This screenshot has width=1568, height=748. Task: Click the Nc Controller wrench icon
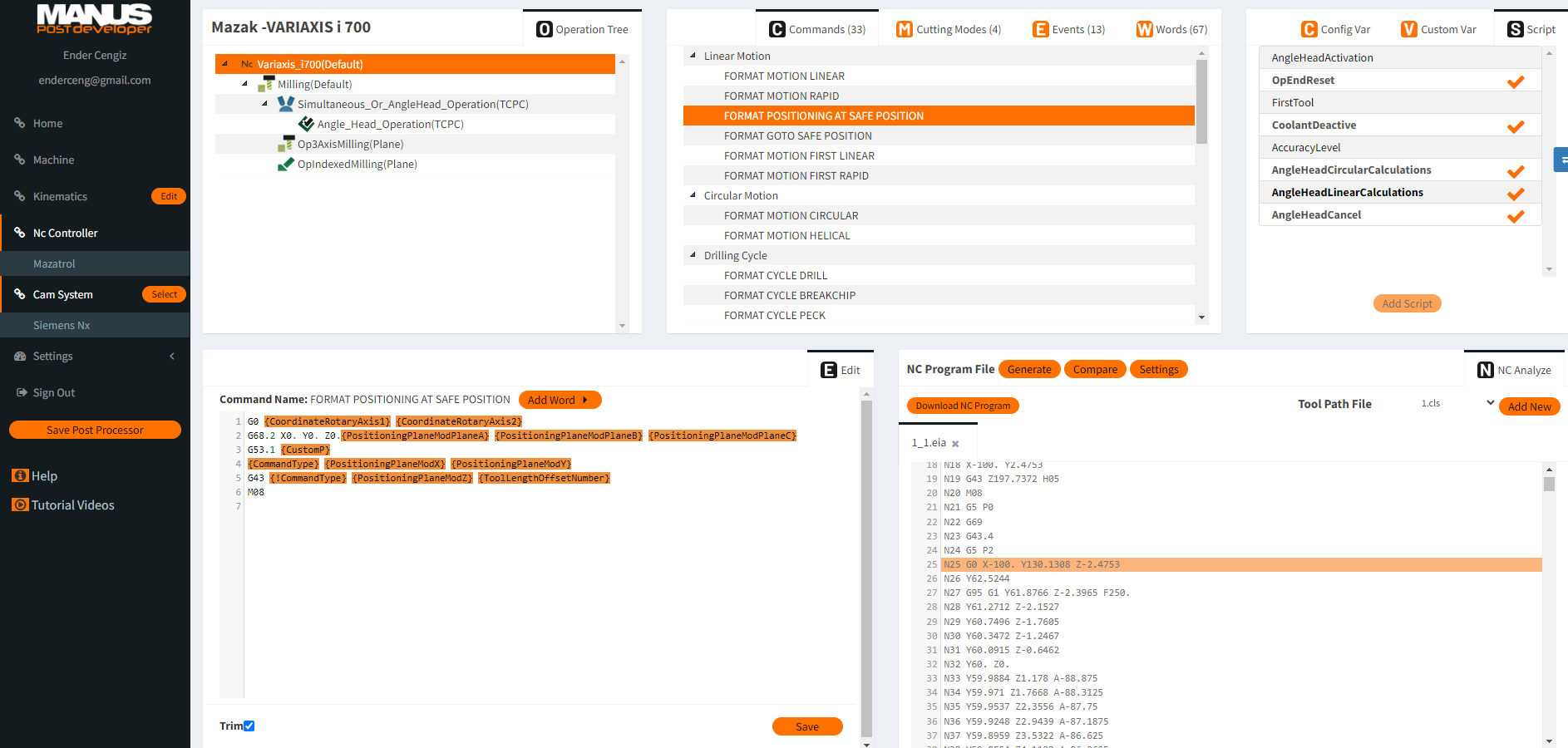pos(20,233)
